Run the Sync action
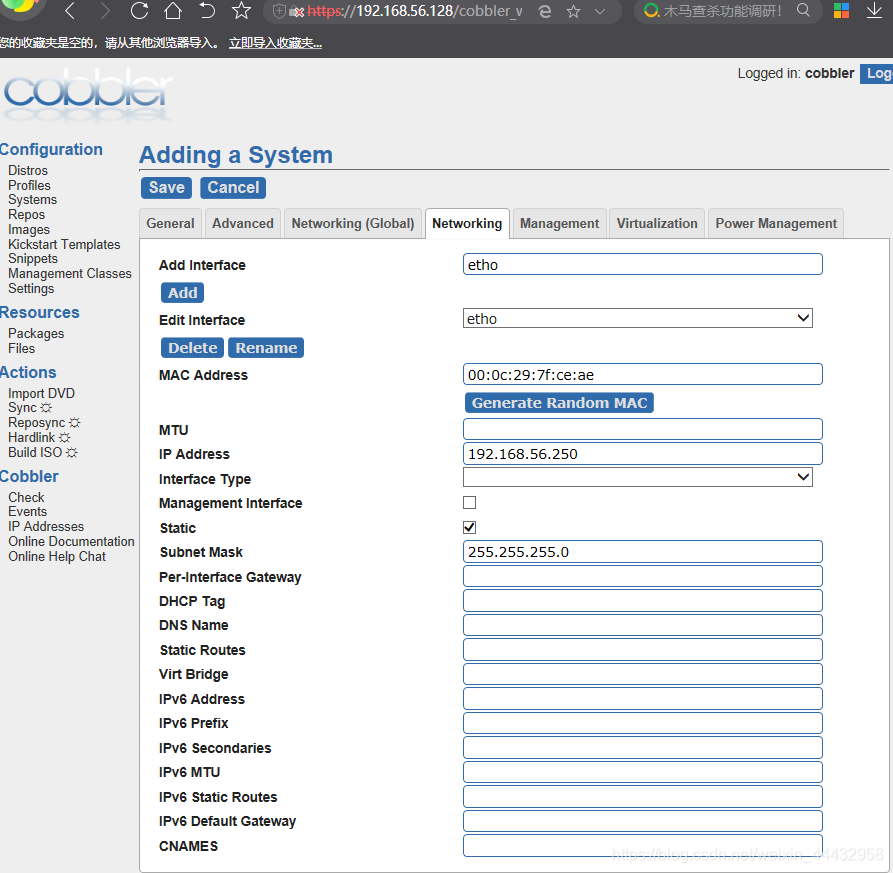The width and height of the screenshot is (893, 873). pos(30,408)
